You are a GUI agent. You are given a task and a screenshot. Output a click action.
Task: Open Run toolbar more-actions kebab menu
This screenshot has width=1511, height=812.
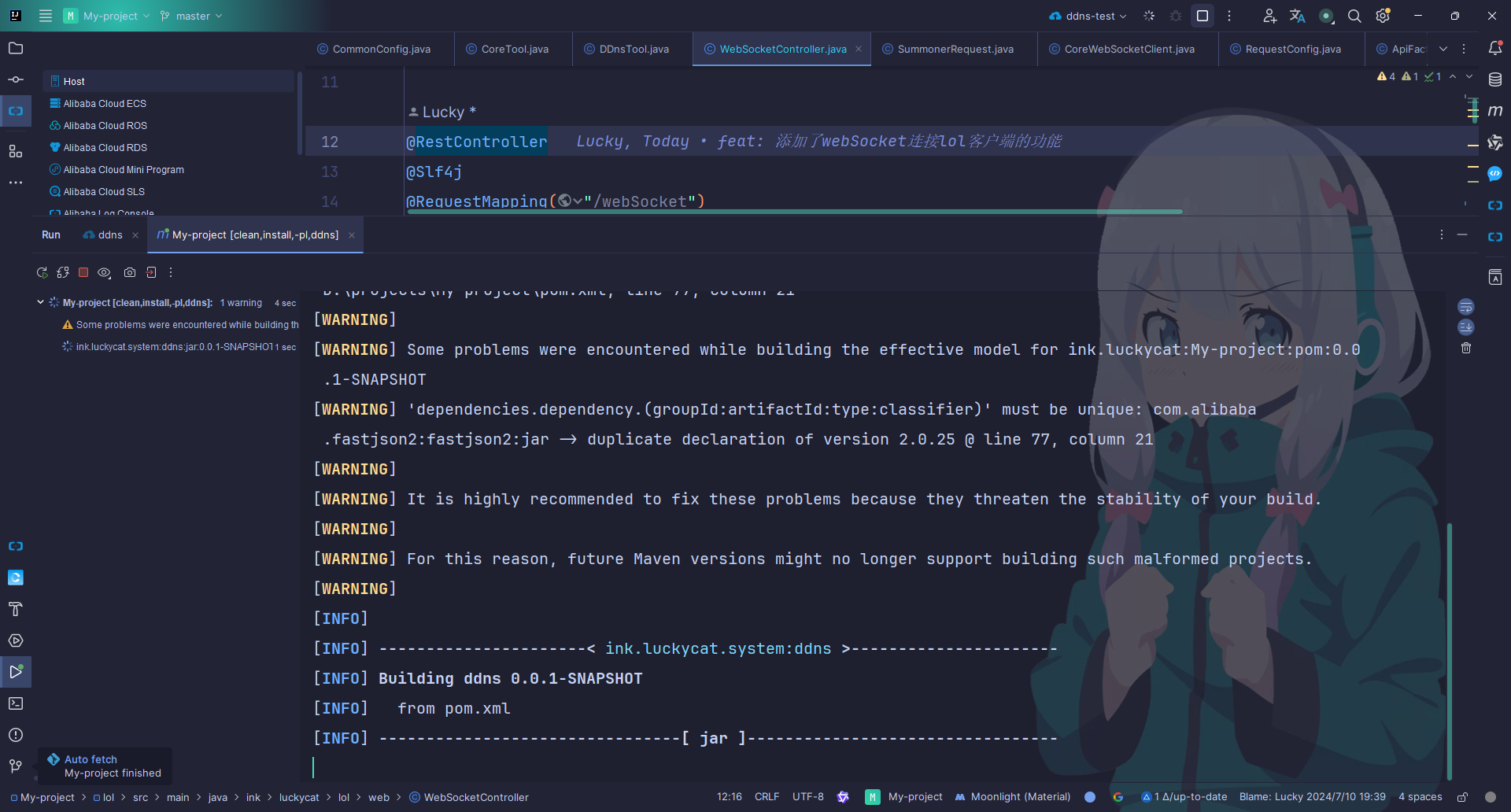point(171,272)
